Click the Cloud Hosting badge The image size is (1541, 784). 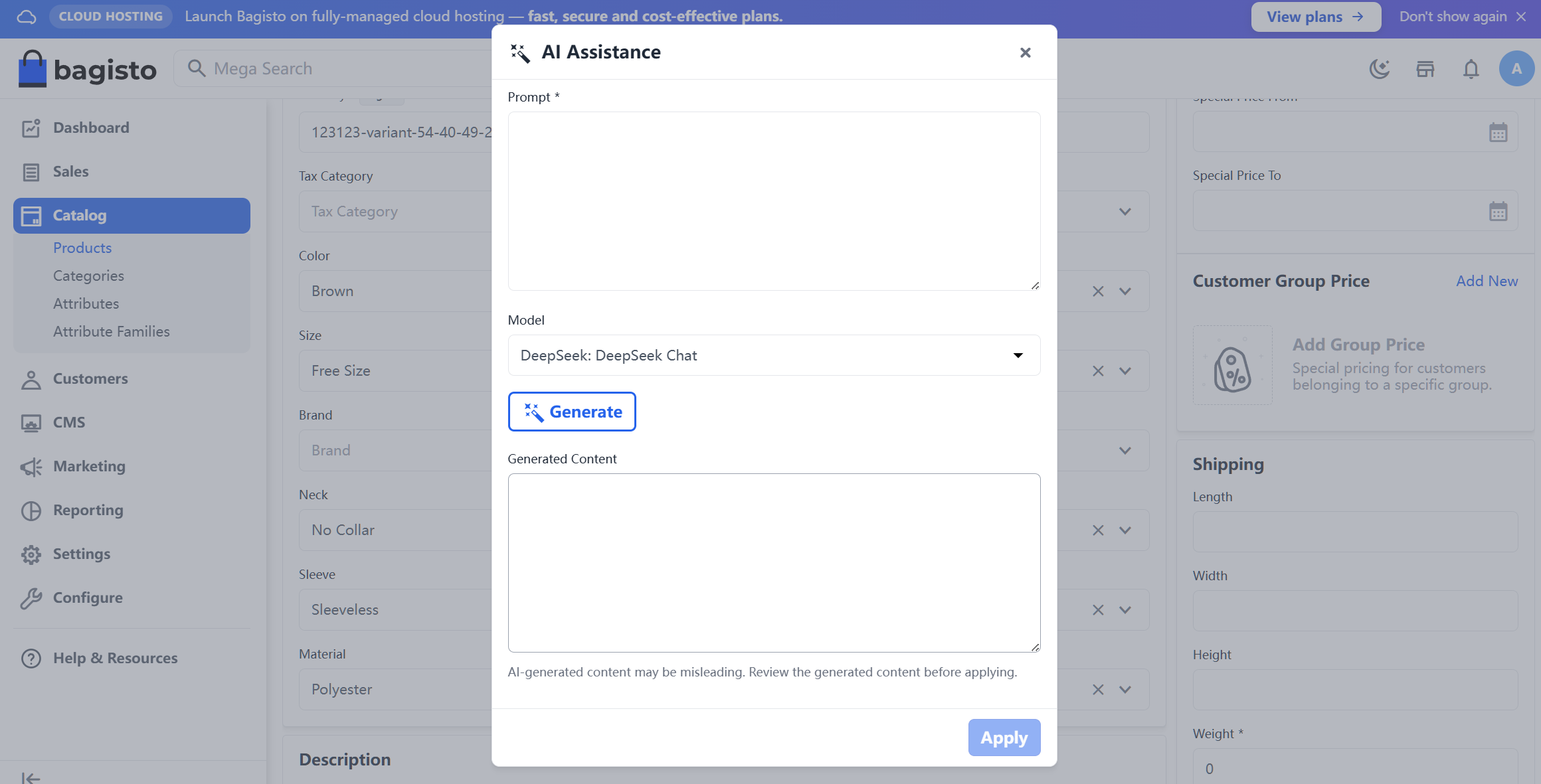[x=110, y=17]
